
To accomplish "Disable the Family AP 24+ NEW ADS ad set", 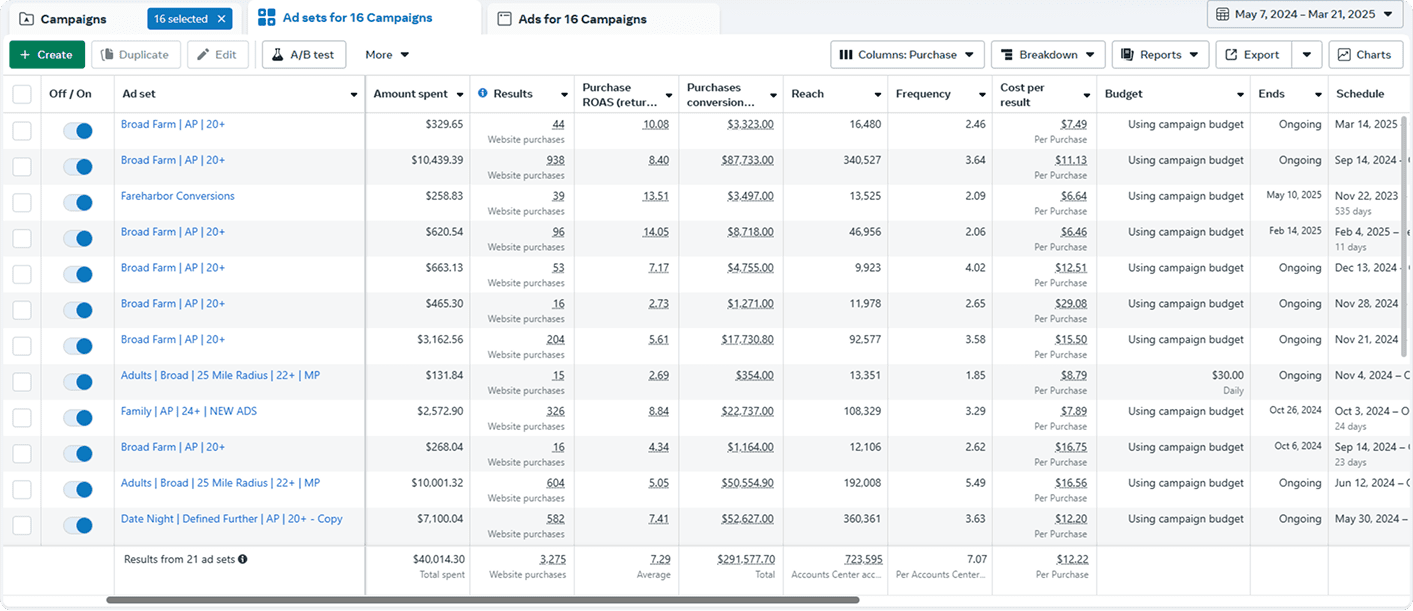I will tap(77, 418).
